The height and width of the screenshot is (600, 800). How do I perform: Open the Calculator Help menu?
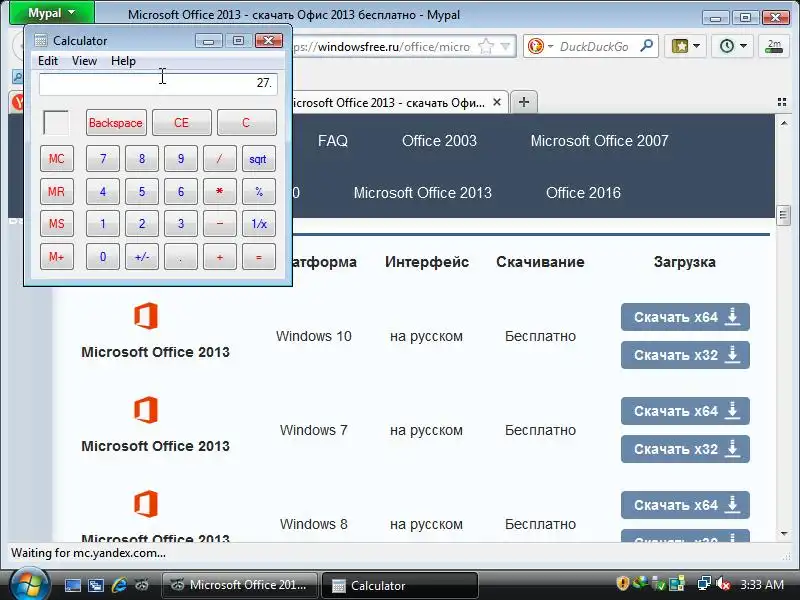(x=123, y=61)
